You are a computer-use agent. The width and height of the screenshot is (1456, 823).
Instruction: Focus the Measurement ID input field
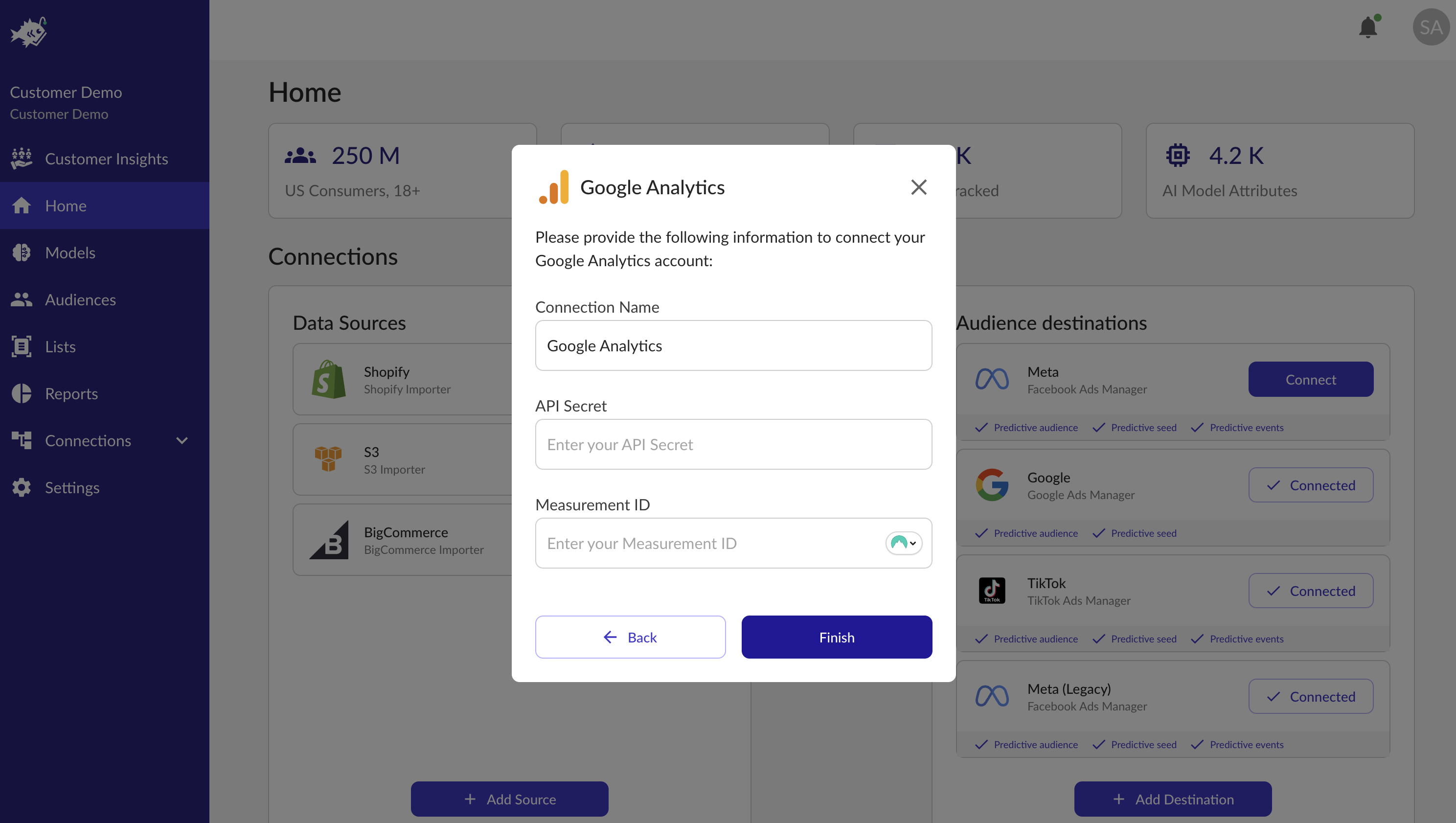click(733, 543)
